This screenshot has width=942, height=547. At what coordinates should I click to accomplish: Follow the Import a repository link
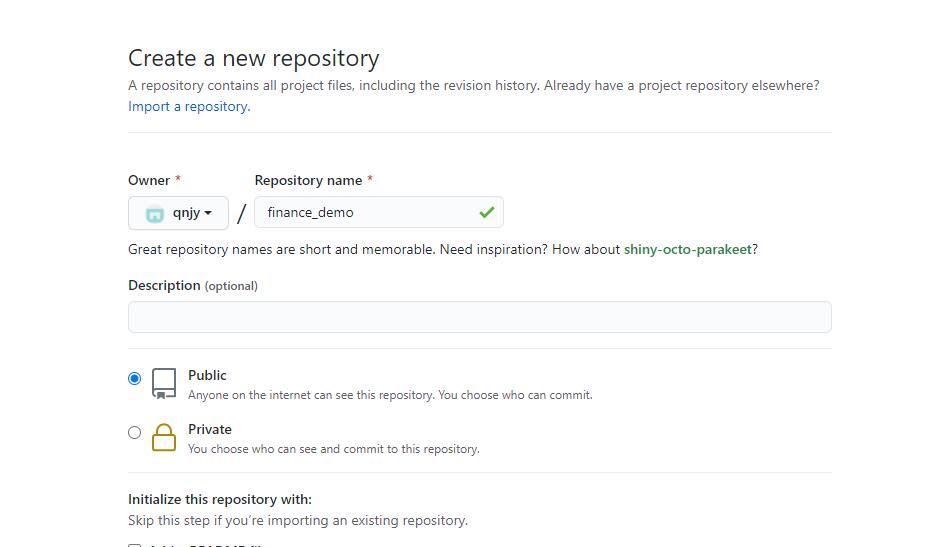(x=188, y=106)
